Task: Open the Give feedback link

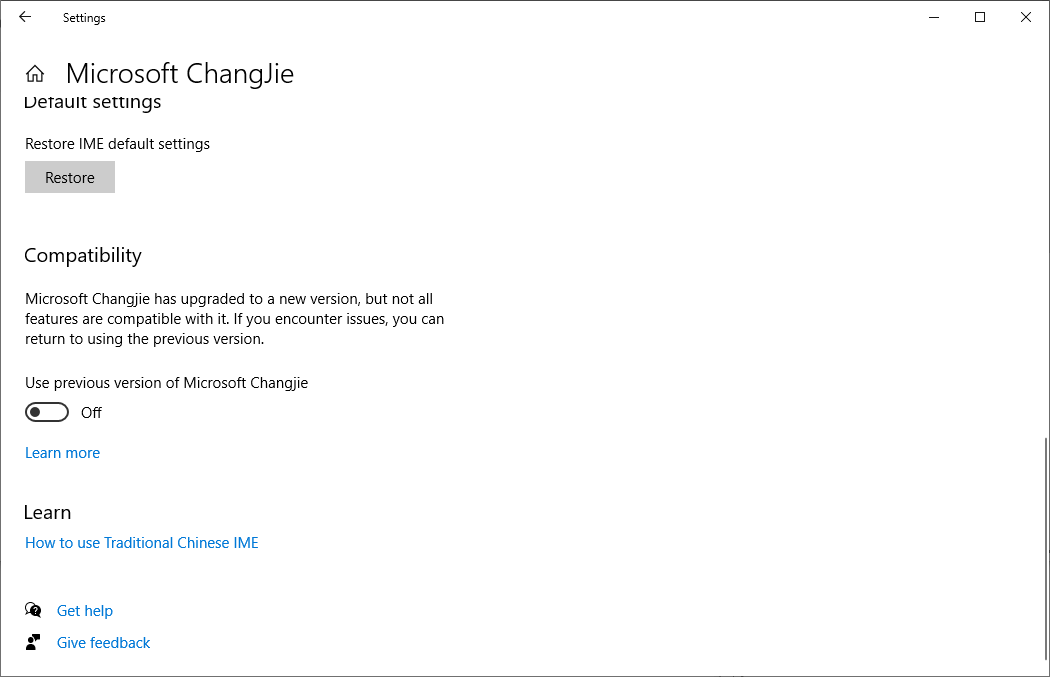Action: [x=103, y=643]
